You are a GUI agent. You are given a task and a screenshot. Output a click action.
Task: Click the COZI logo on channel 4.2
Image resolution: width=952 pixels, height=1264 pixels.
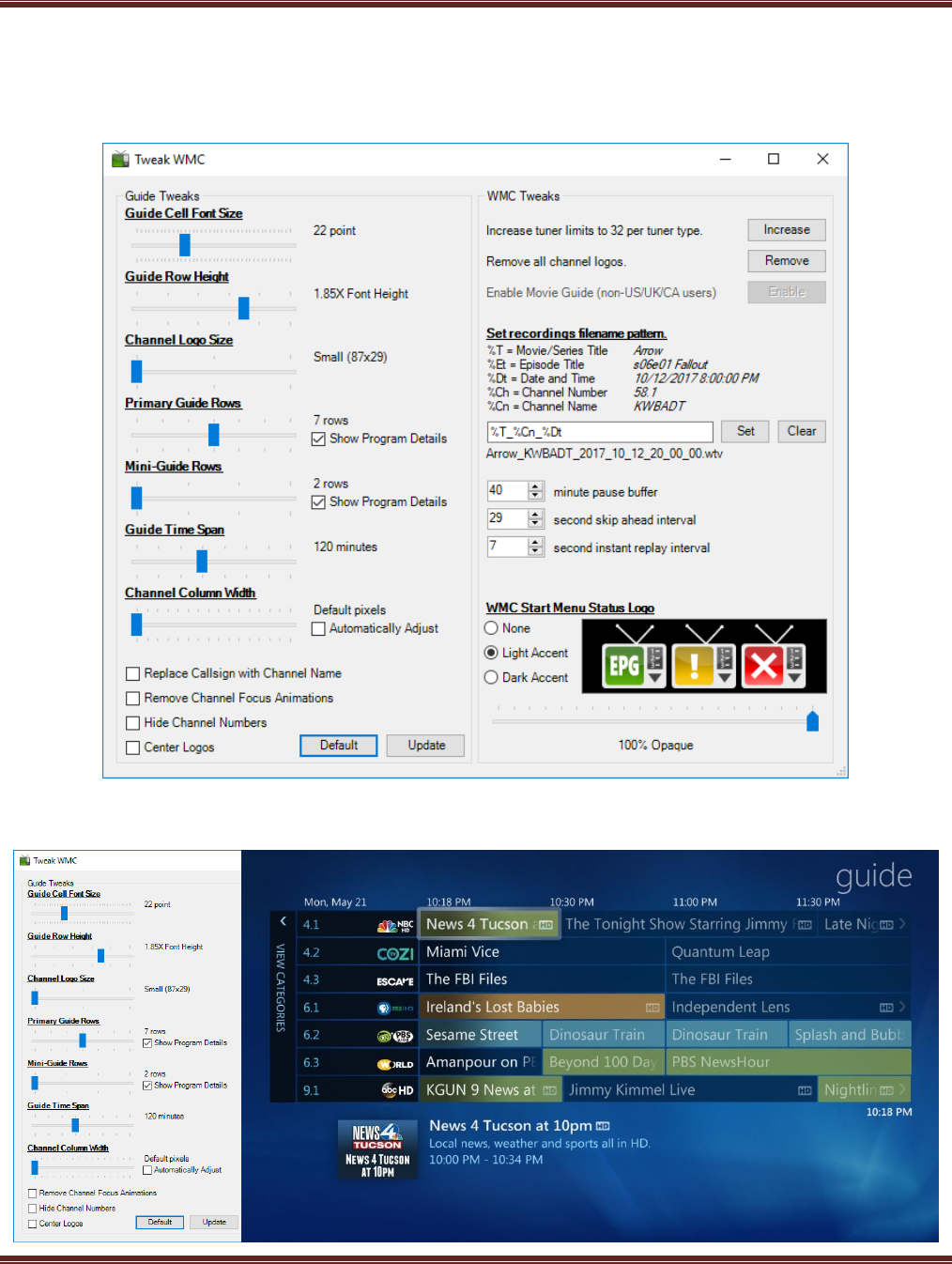coord(395,953)
